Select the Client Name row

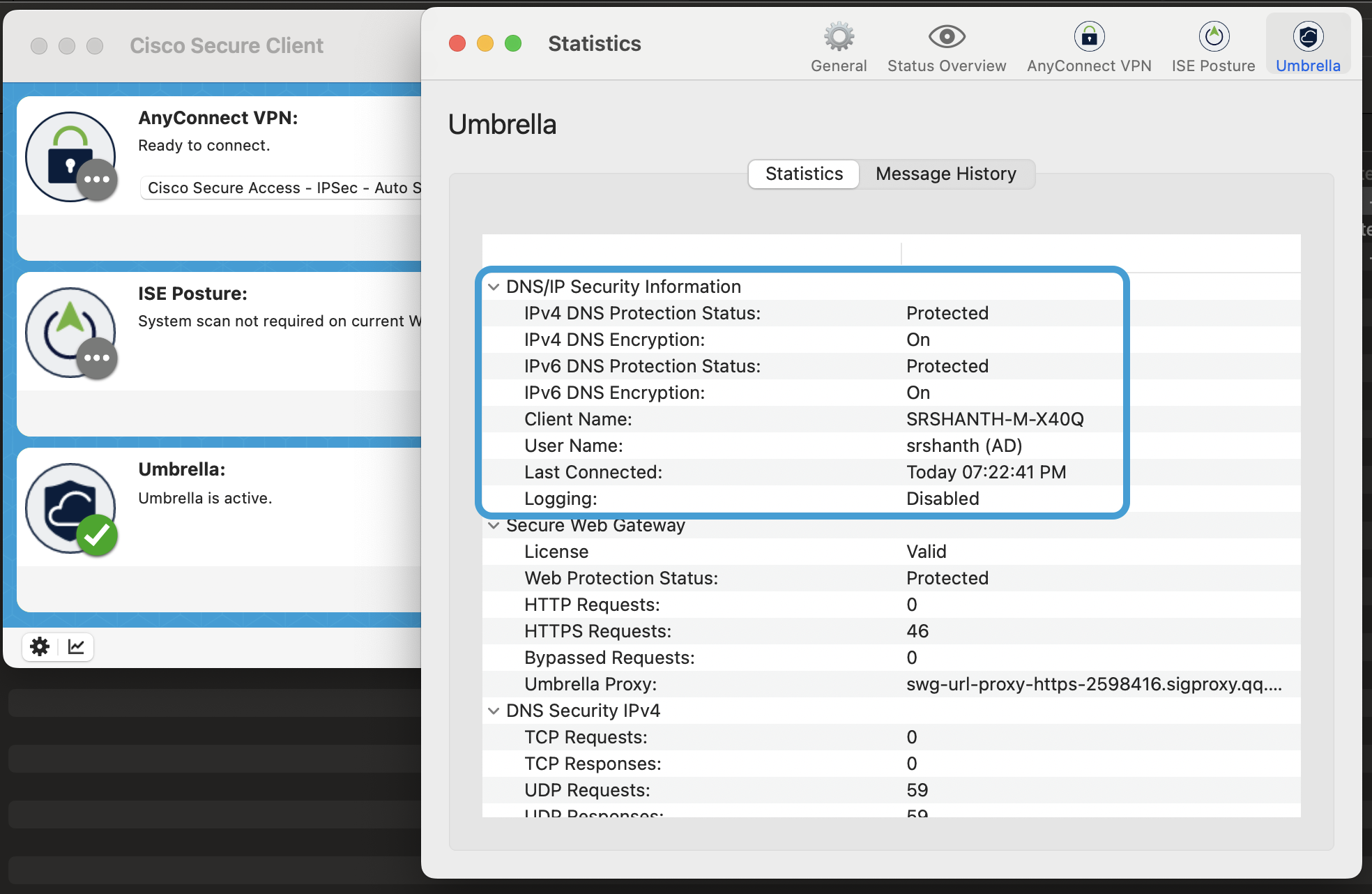coord(891,419)
